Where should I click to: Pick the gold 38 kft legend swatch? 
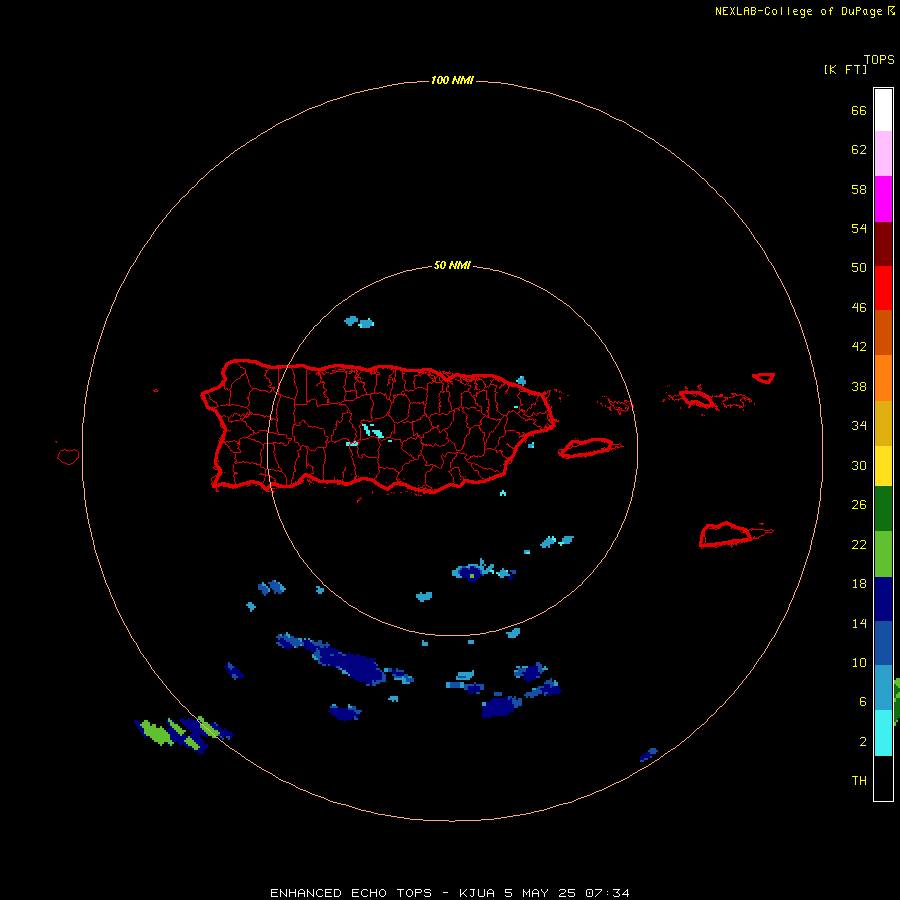883,423
